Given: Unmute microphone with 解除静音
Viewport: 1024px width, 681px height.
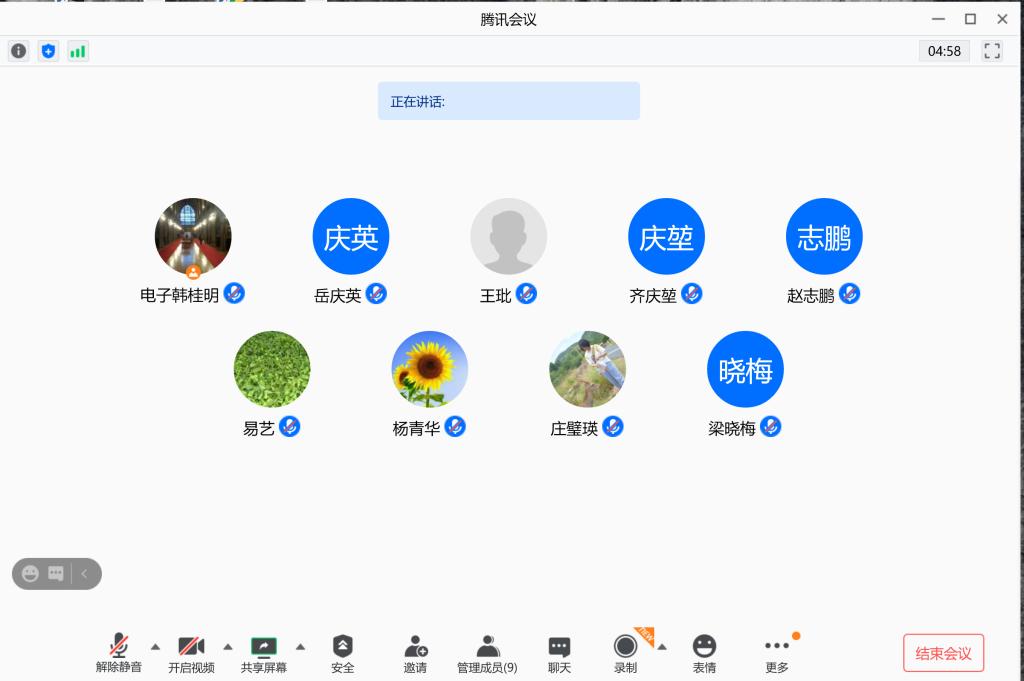Looking at the screenshot, I should click(119, 654).
